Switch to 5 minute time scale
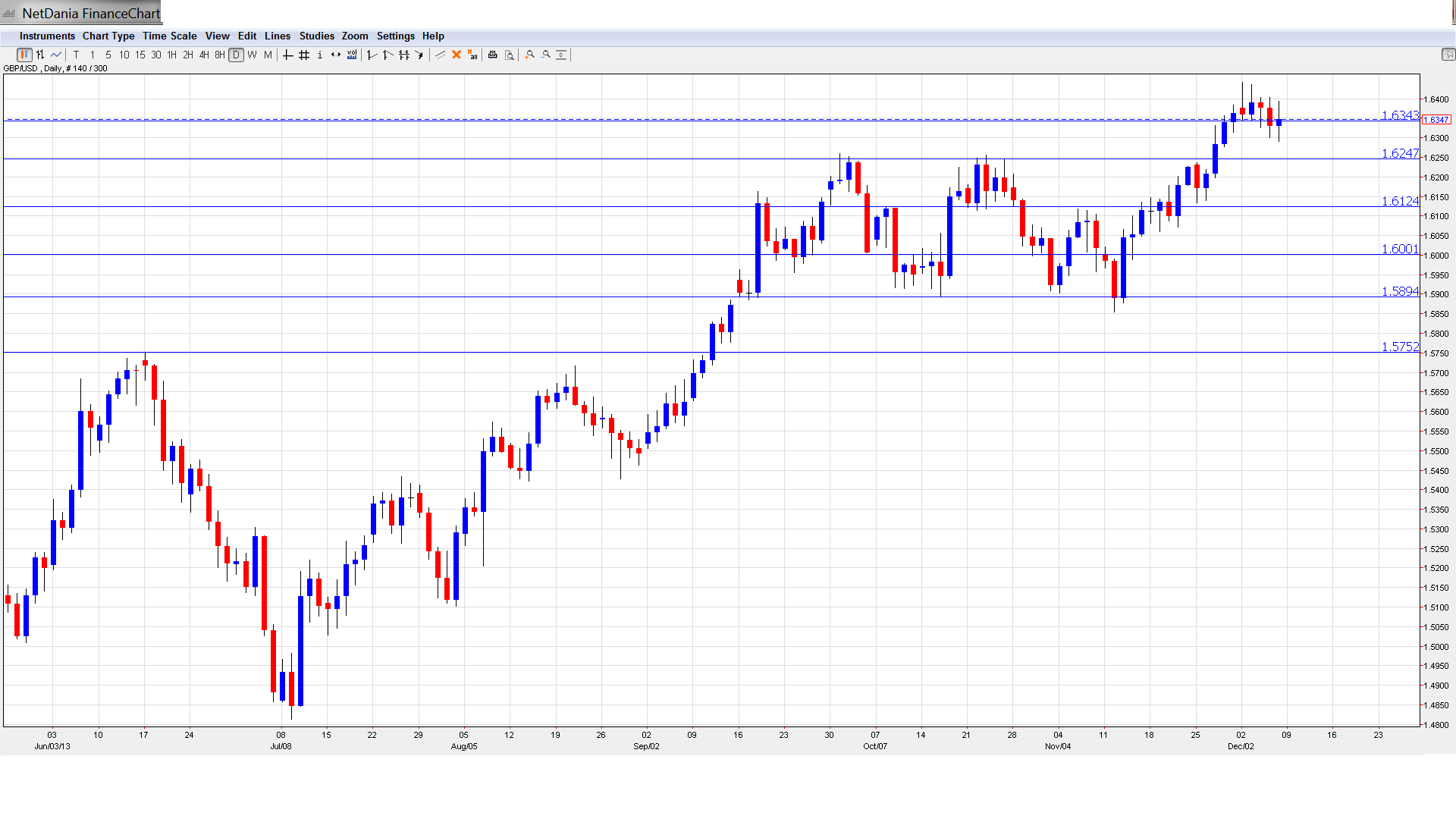 click(x=108, y=55)
